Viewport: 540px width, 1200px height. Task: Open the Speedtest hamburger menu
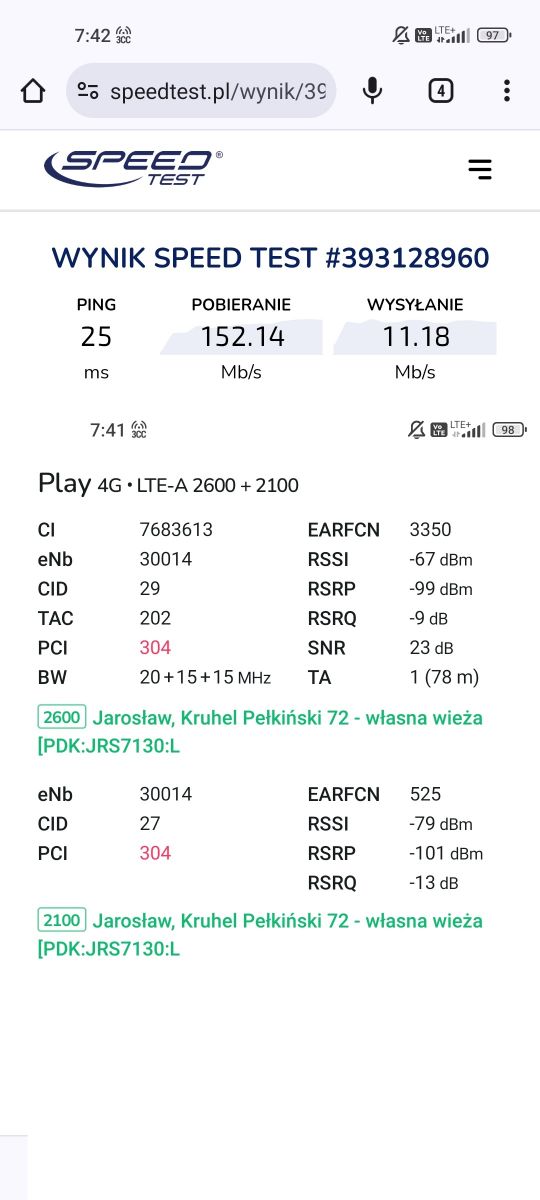pos(480,169)
